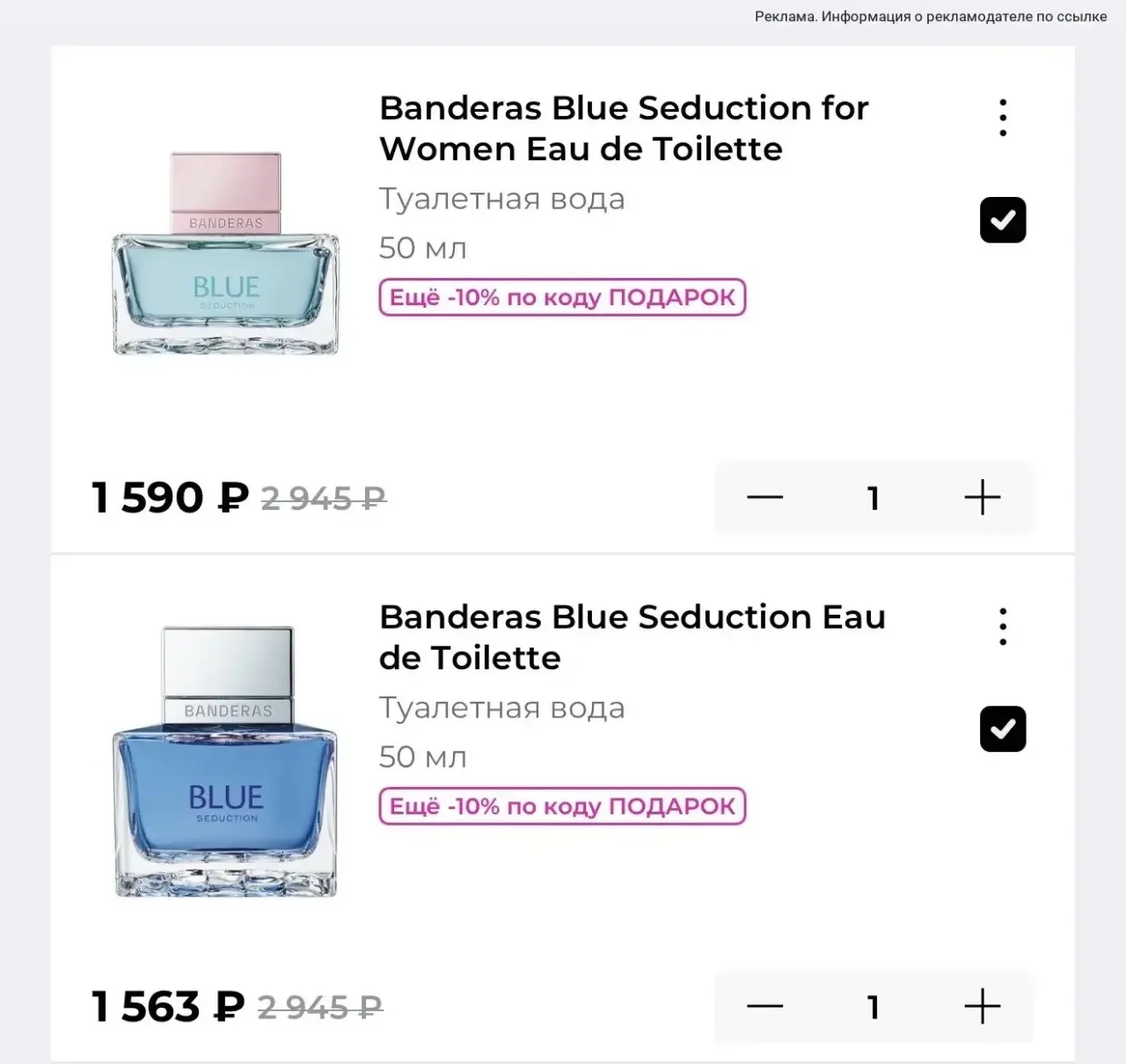Open Banderas Blue Seduction Eau de Toilette title

[x=632, y=638]
